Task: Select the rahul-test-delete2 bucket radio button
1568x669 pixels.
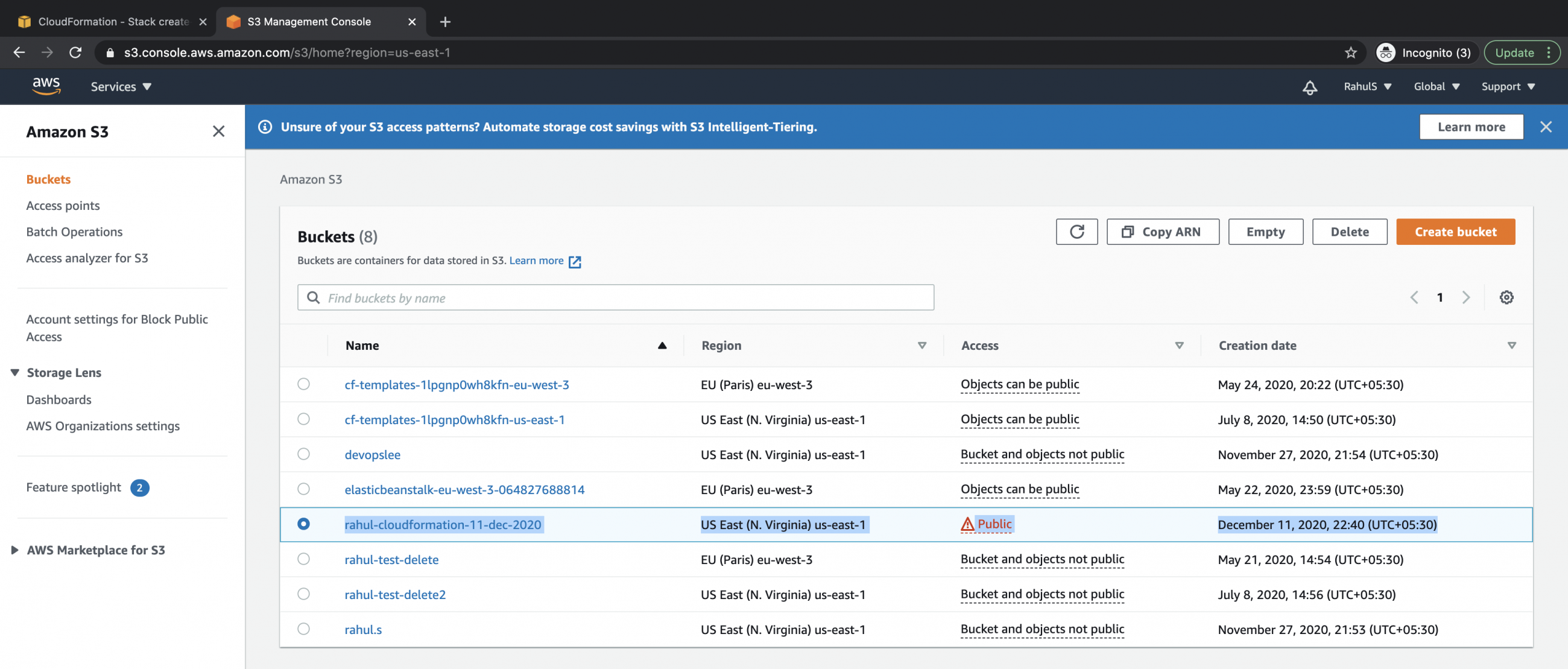Action: 303,594
